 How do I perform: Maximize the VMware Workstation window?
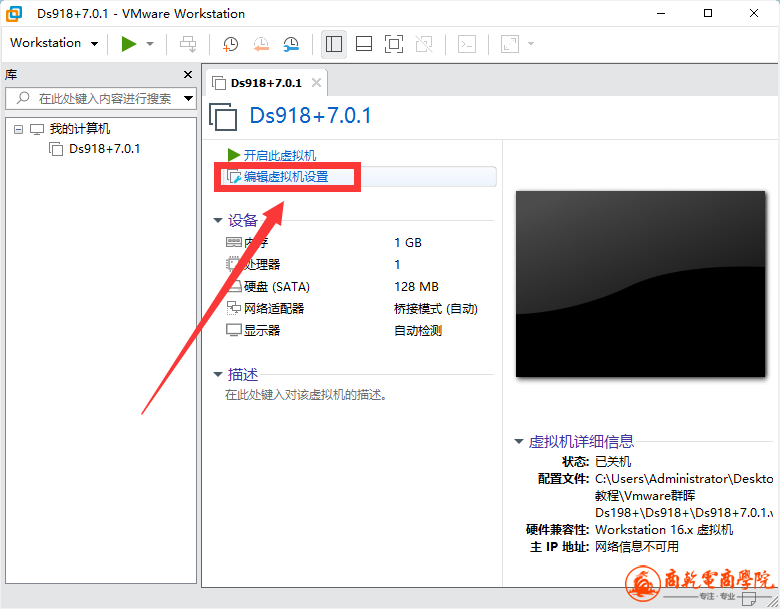pyautogui.click(x=708, y=13)
